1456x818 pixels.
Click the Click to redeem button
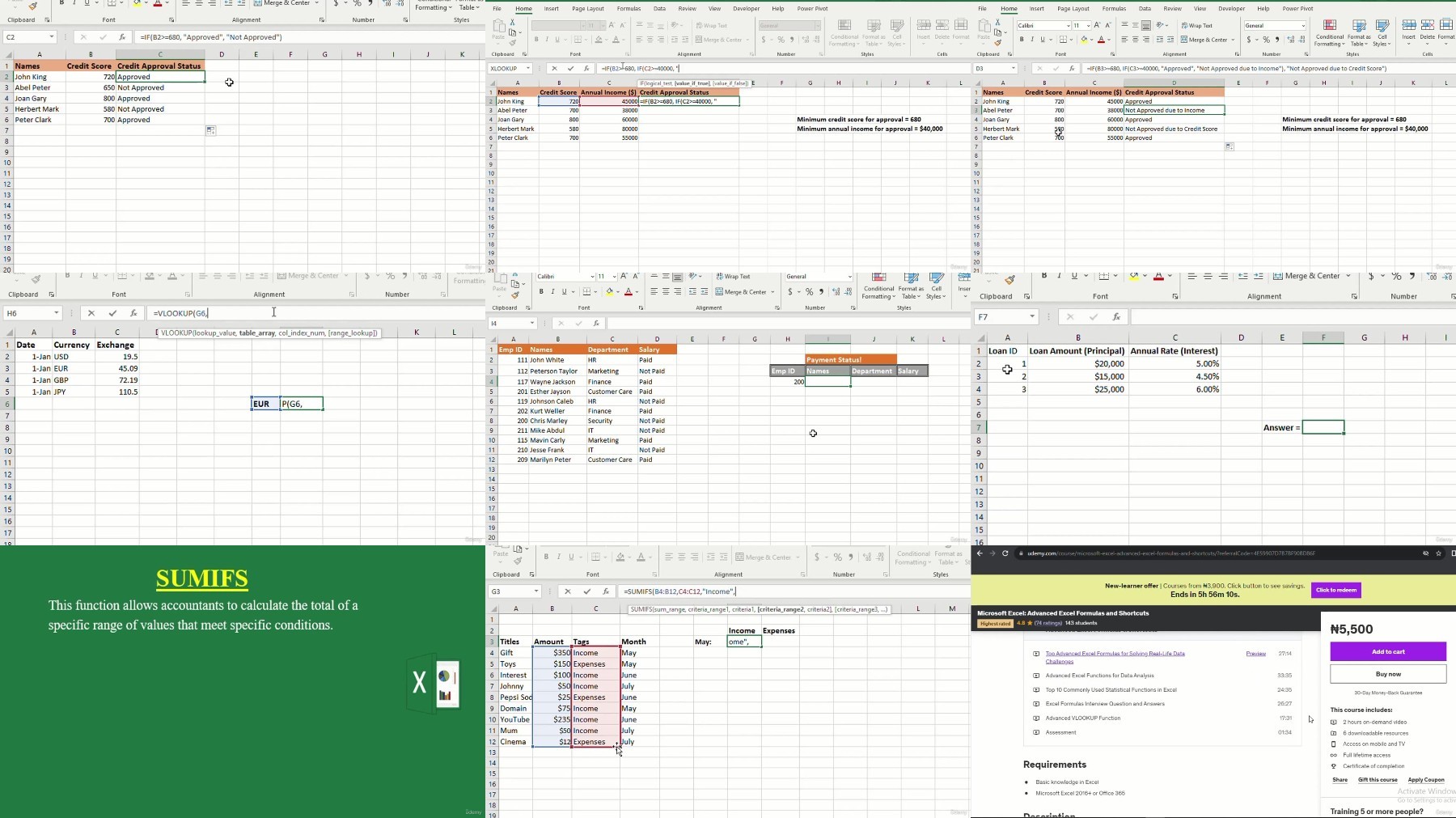point(1336,590)
